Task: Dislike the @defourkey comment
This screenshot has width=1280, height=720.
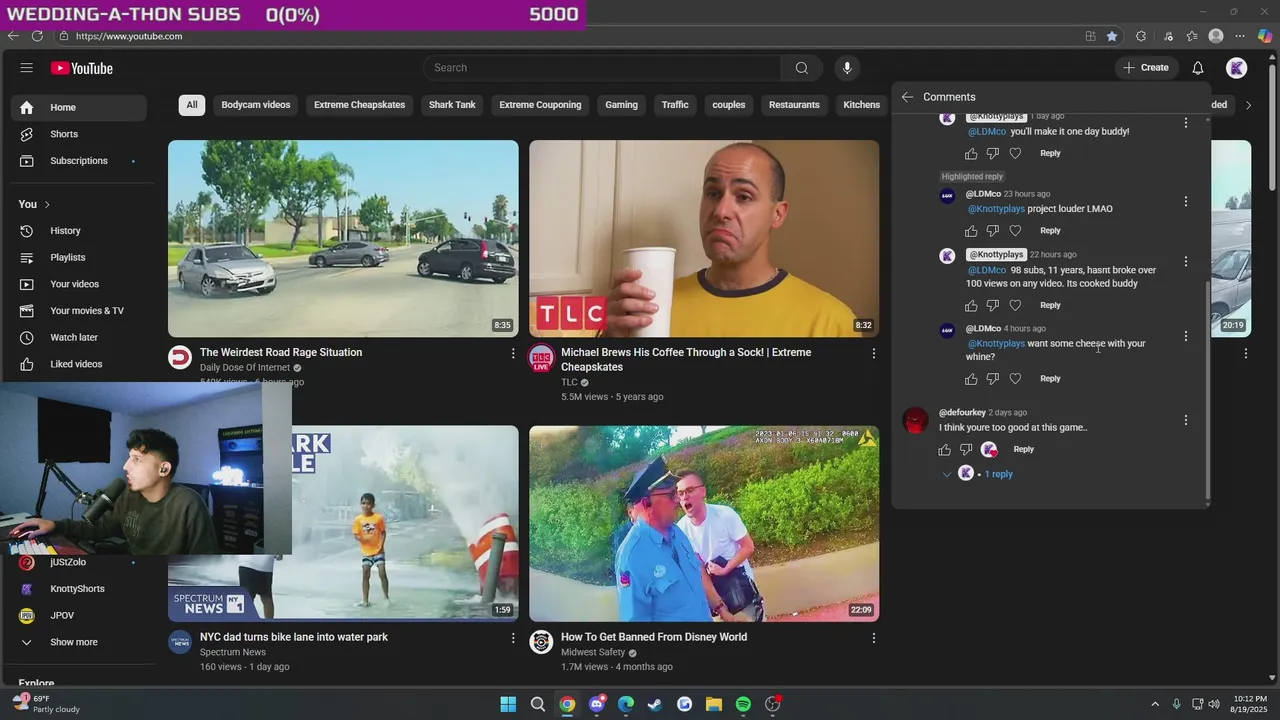Action: 966,450
